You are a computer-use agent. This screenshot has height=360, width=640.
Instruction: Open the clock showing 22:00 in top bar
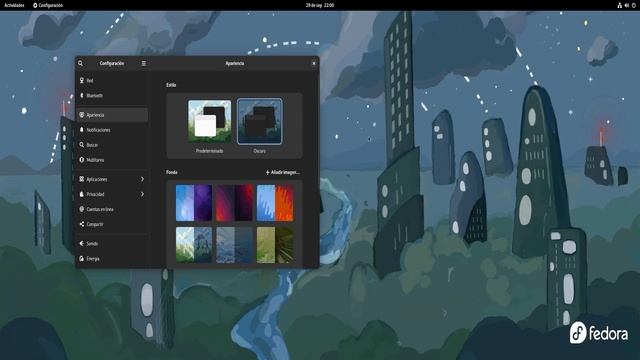[x=320, y=5]
